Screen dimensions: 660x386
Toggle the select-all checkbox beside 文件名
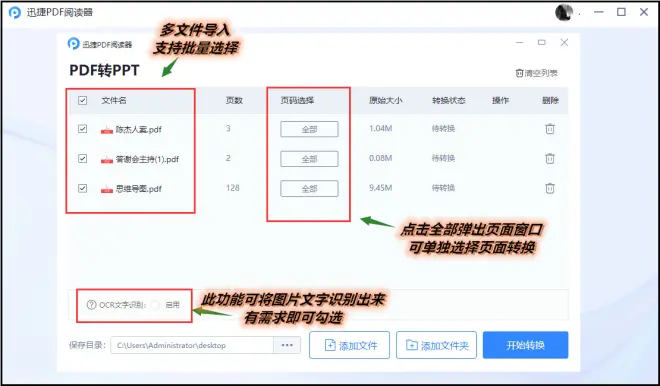click(82, 100)
